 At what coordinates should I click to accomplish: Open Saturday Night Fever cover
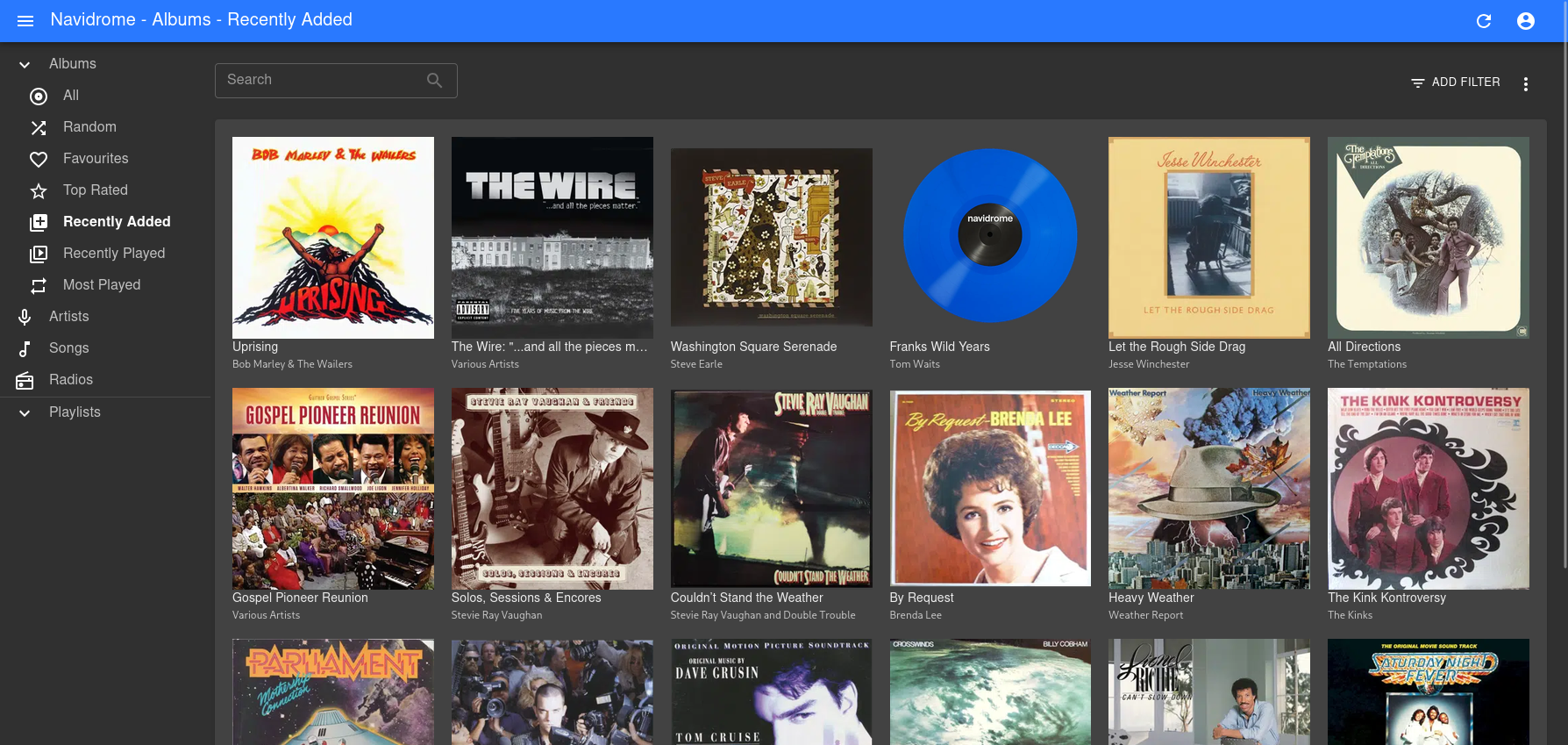coord(1429,692)
